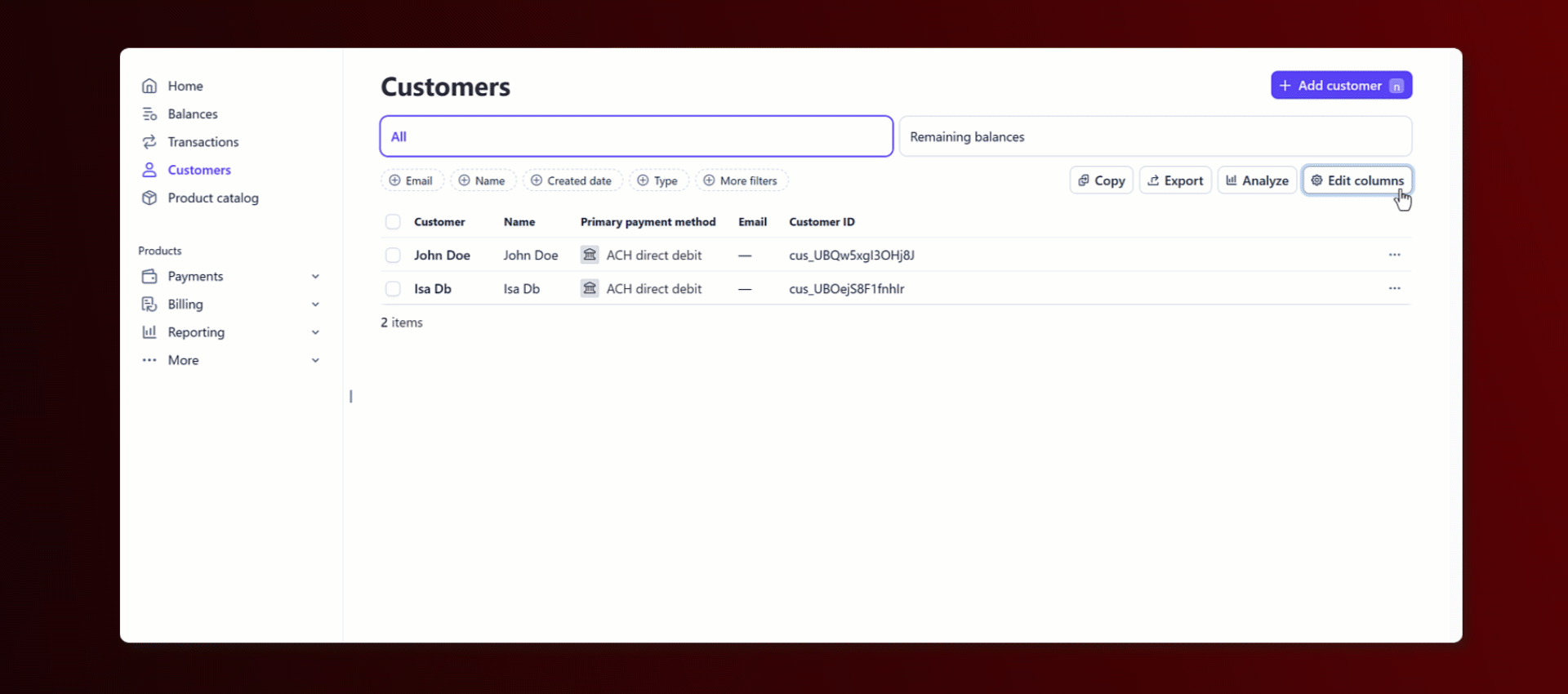Open Transactions from sidebar

tap(203, 142)
